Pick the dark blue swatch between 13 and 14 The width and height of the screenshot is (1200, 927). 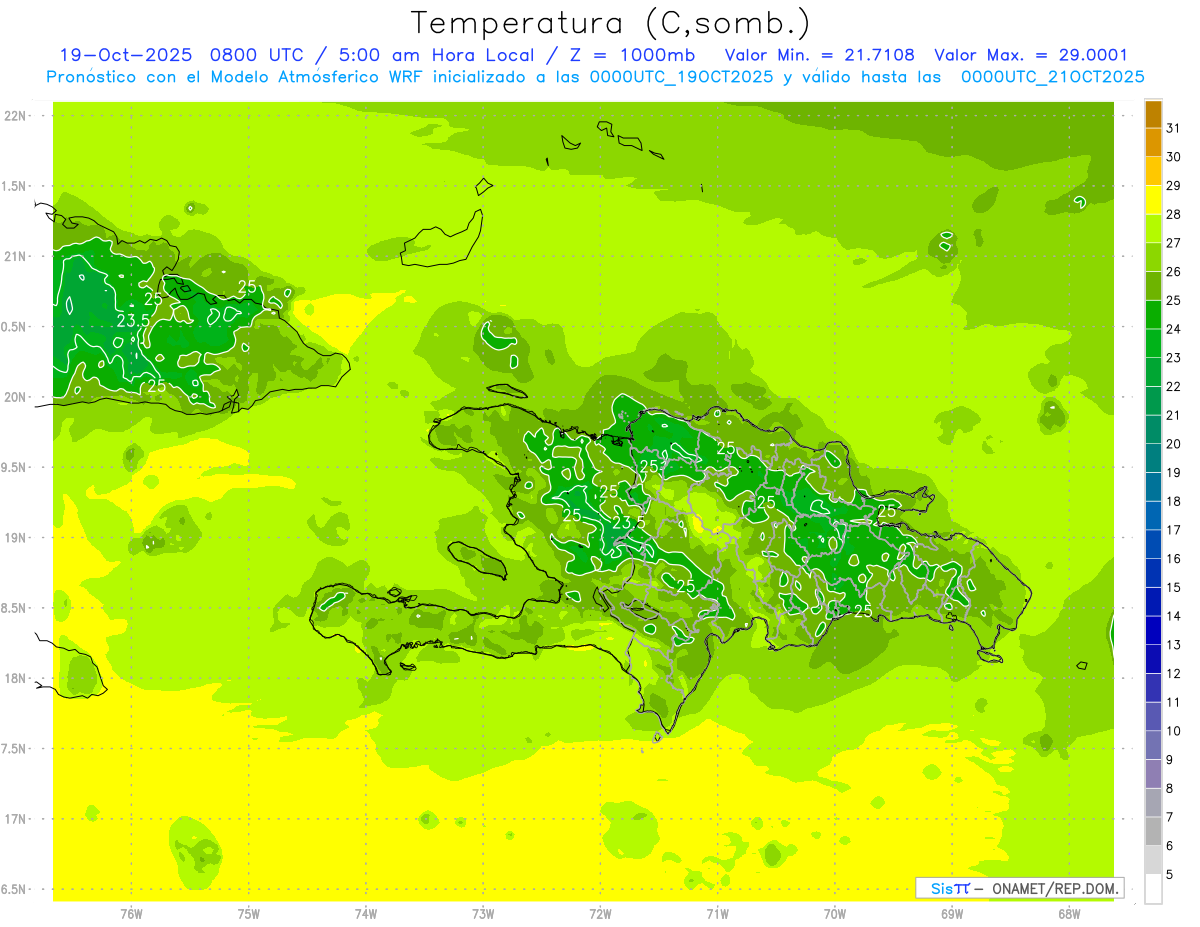click(x=1153, y=630)
